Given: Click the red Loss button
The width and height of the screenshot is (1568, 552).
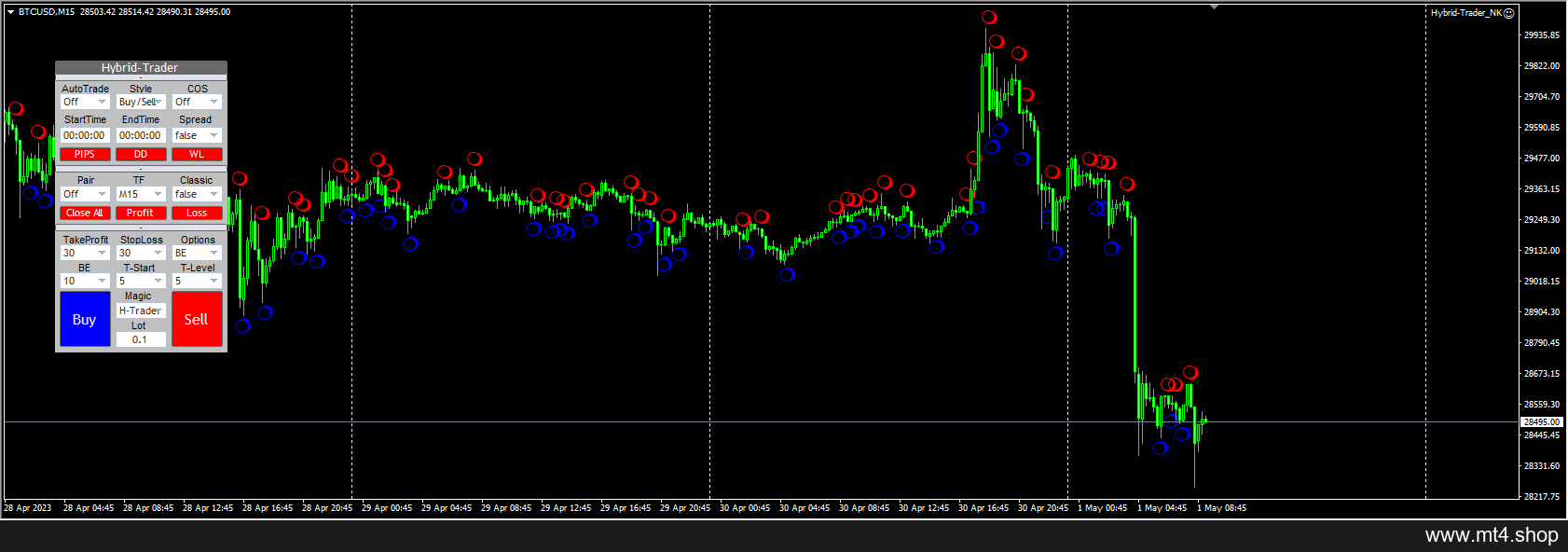Looking at the screenshot, I should pos(197,213).
